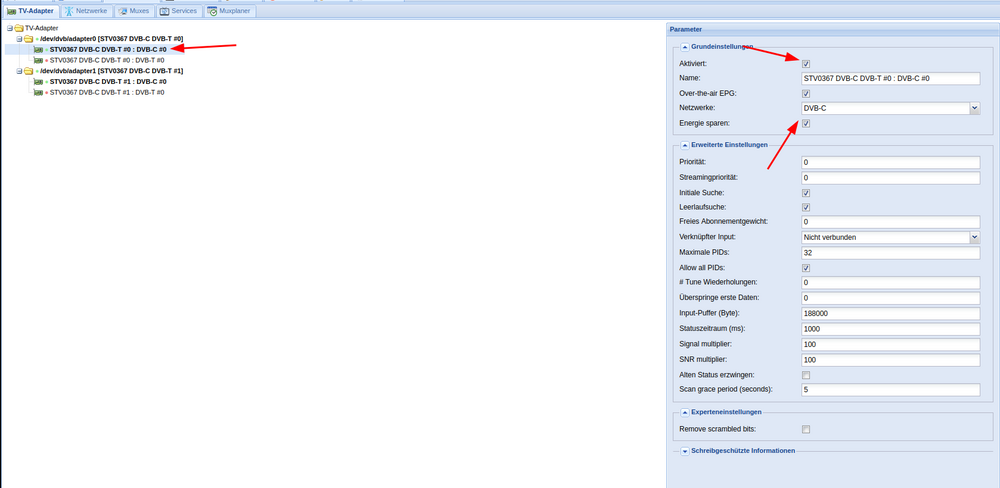Image resolution: width=1000 pixels, height=488 pixels.
Task: Click the TV-Adapter tab icon
Action: (11, 11)
